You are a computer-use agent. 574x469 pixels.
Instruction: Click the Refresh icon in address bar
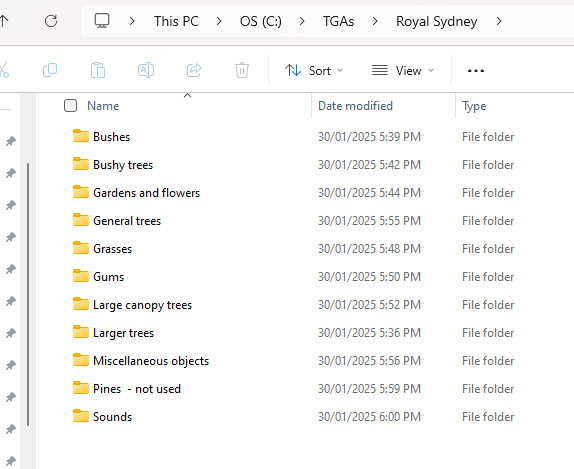point(51,21)
